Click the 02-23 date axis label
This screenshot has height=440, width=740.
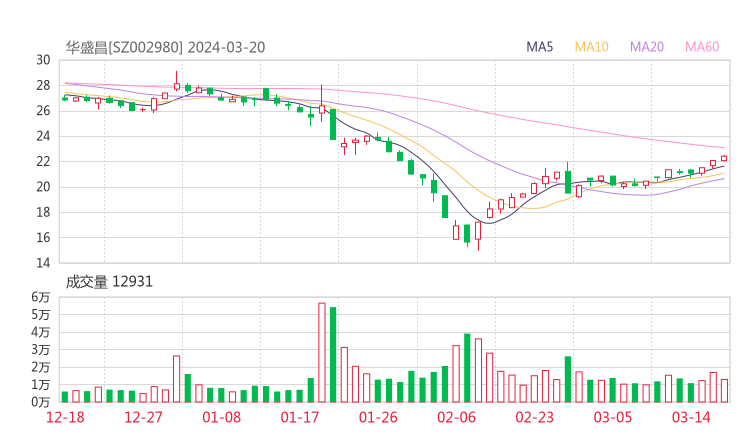tap(534, 417)
